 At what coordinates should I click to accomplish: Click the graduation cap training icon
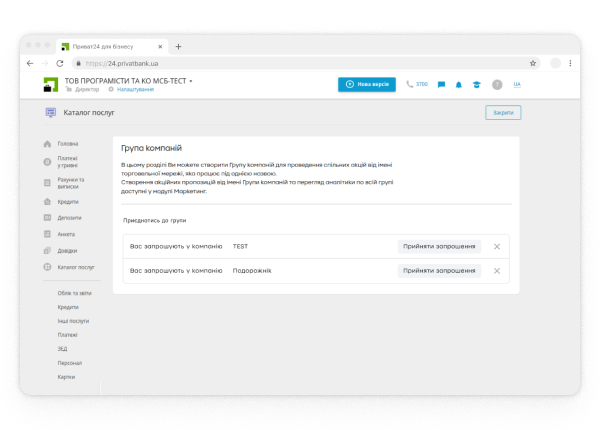coord(476,85)
